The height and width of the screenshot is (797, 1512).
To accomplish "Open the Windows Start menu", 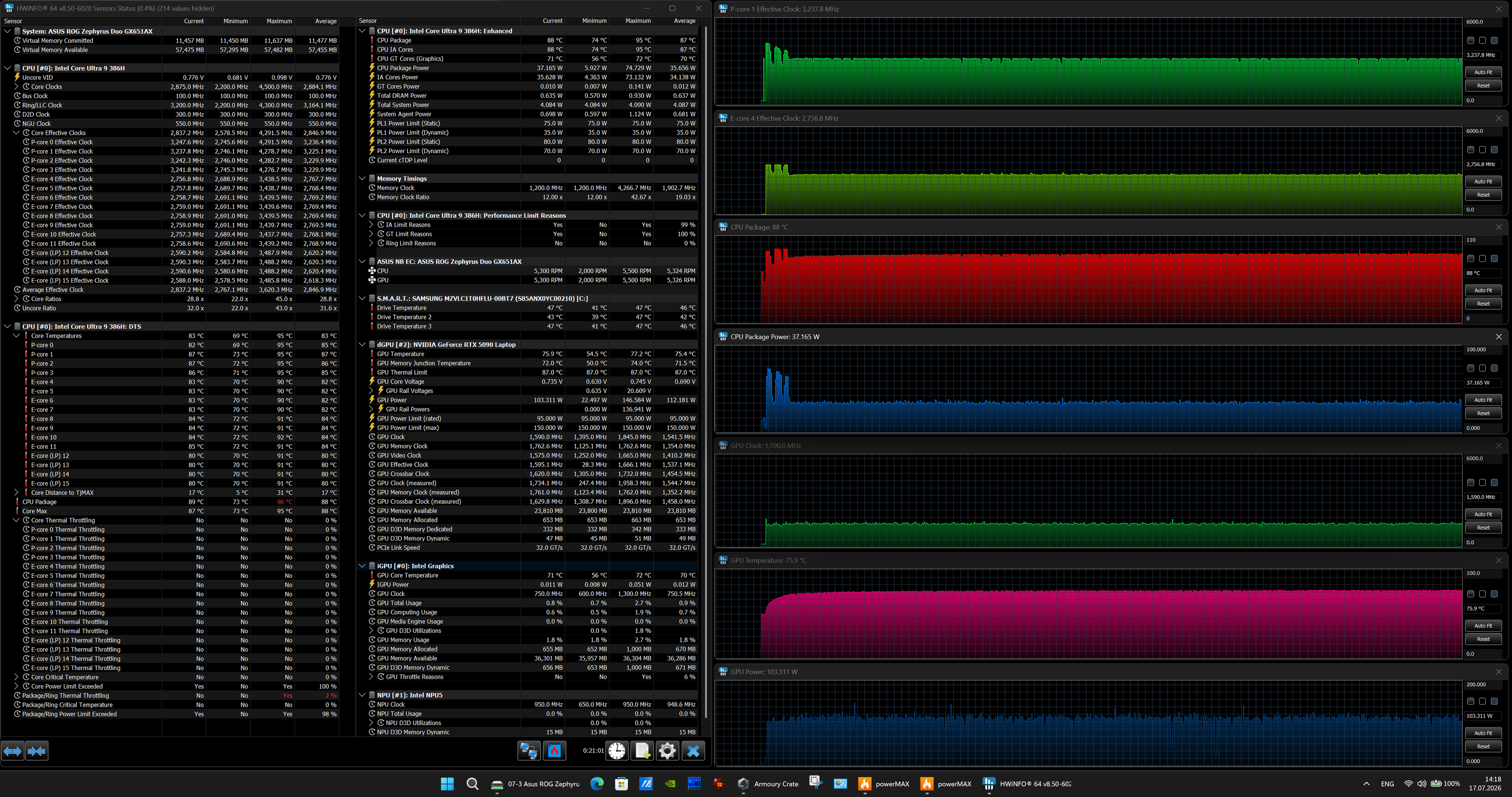I will pyautogui.click(x=447, y=783).
